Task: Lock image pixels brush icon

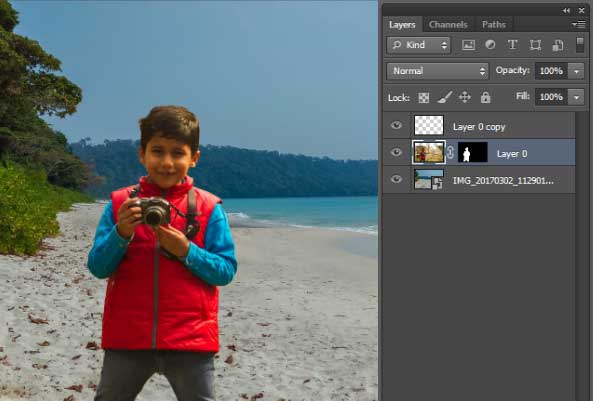Action: click(445, 97)
